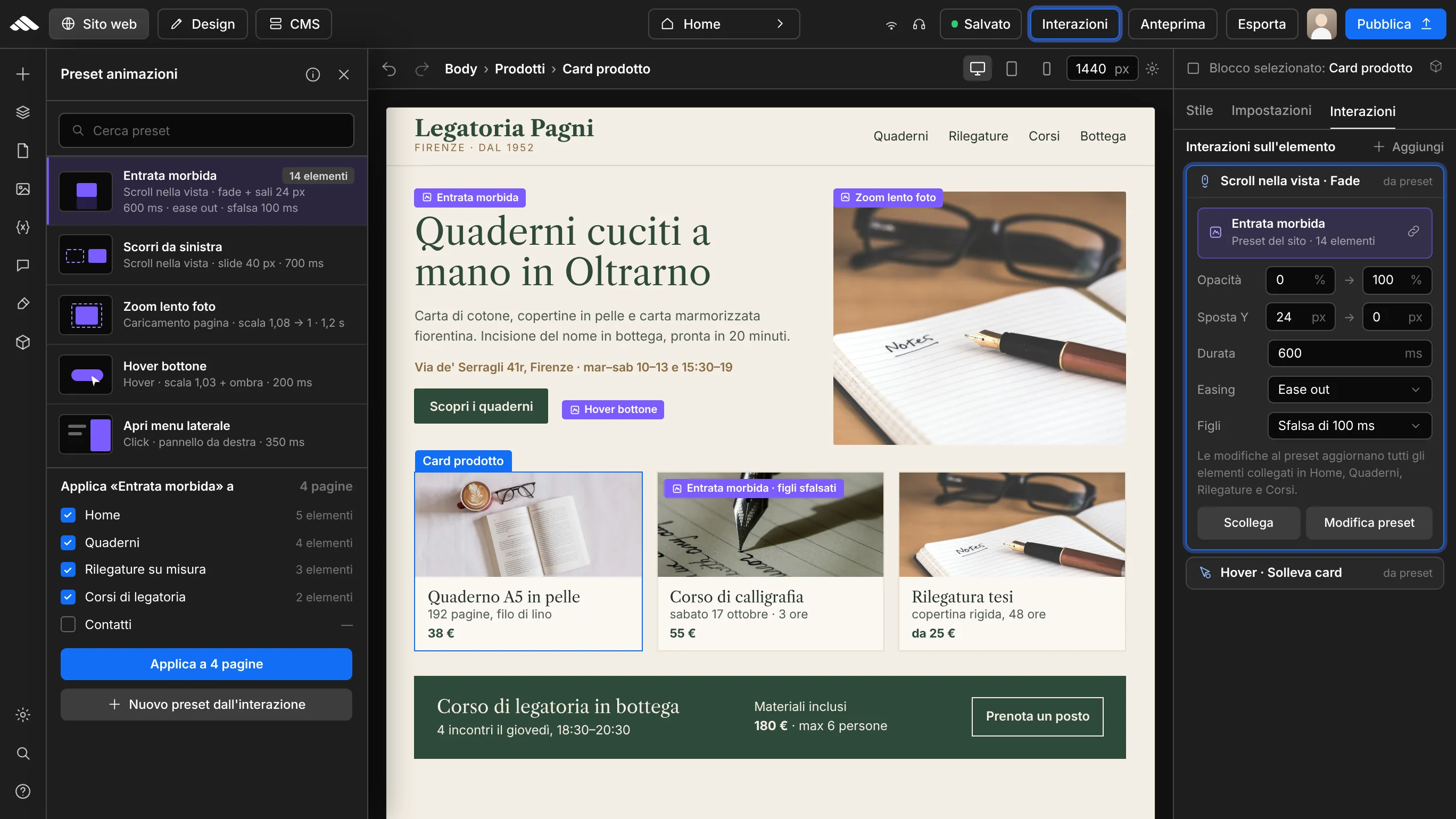Click the info icon in Preset animazioni header
This screenshot has width=1456, height=819.
coord(312,74)
